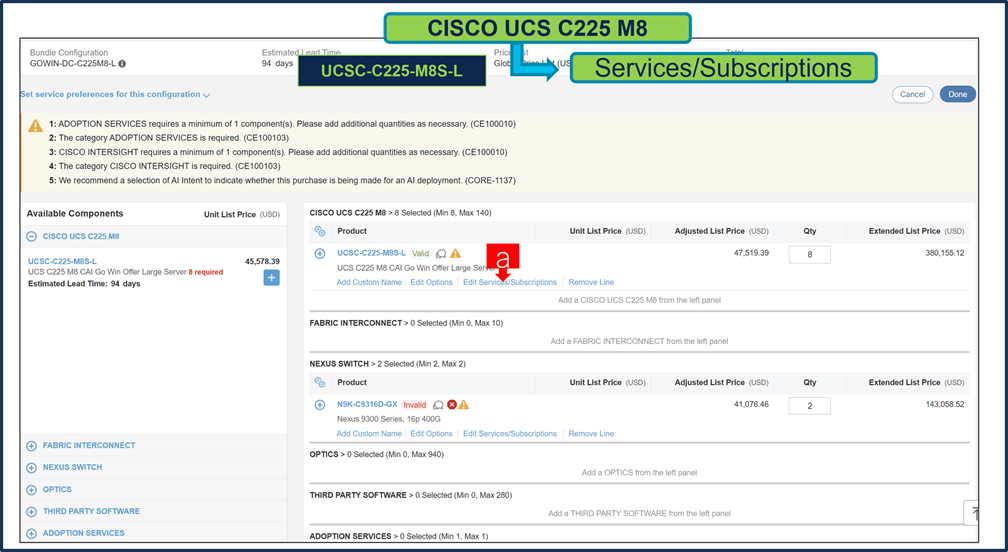Screen dimensions: 1008x552
Task: Expand the UCSC-C225-M8S-L product row plus icon
Action: [x=320, y=253]
